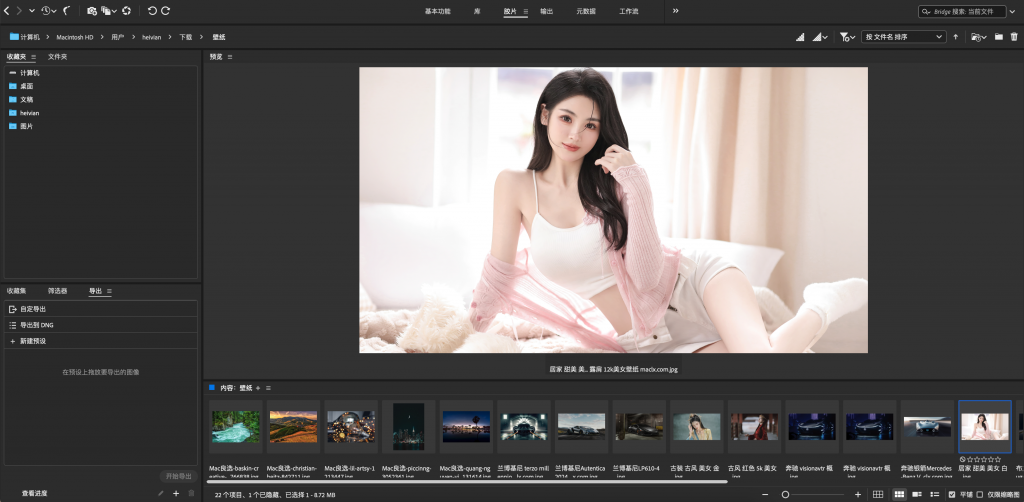Click 用户 in the path bar
1024x502 pixels.
click(x=118, y=37)
